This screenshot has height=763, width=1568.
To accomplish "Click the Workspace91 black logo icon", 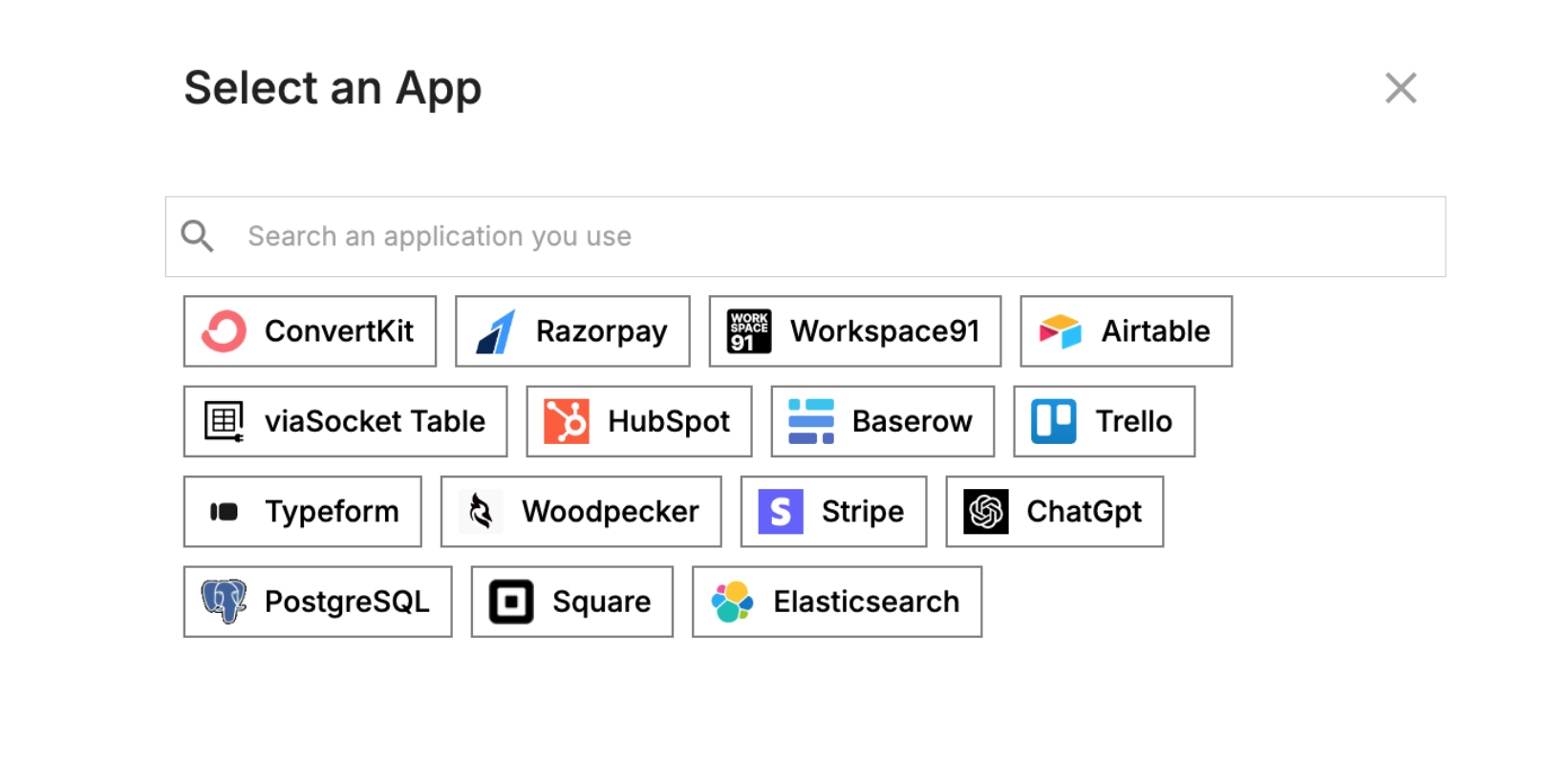I will (x=749, y=331).
